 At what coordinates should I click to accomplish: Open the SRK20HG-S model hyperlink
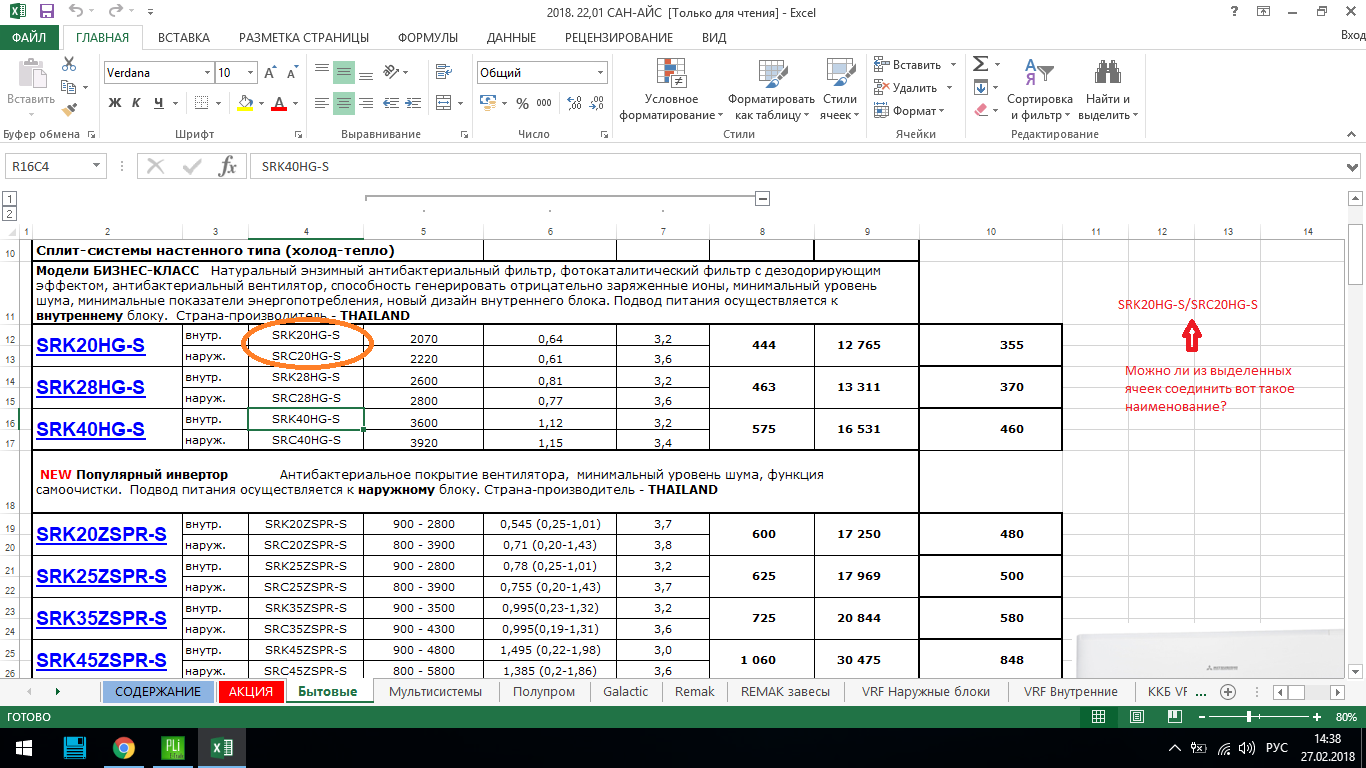[x=91, y=346]
